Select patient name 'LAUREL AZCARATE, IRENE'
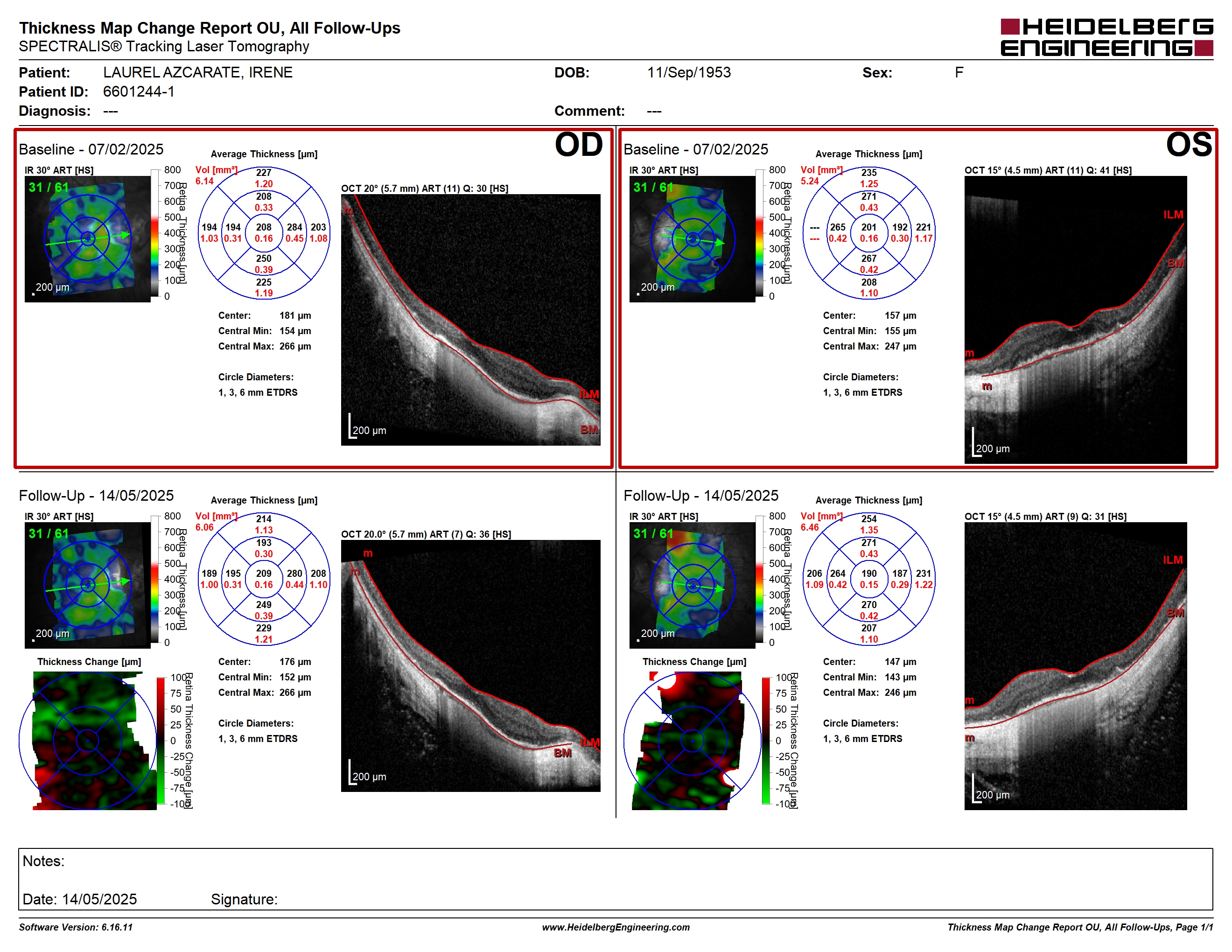The image size is (1232, 952). click(197, 72)
